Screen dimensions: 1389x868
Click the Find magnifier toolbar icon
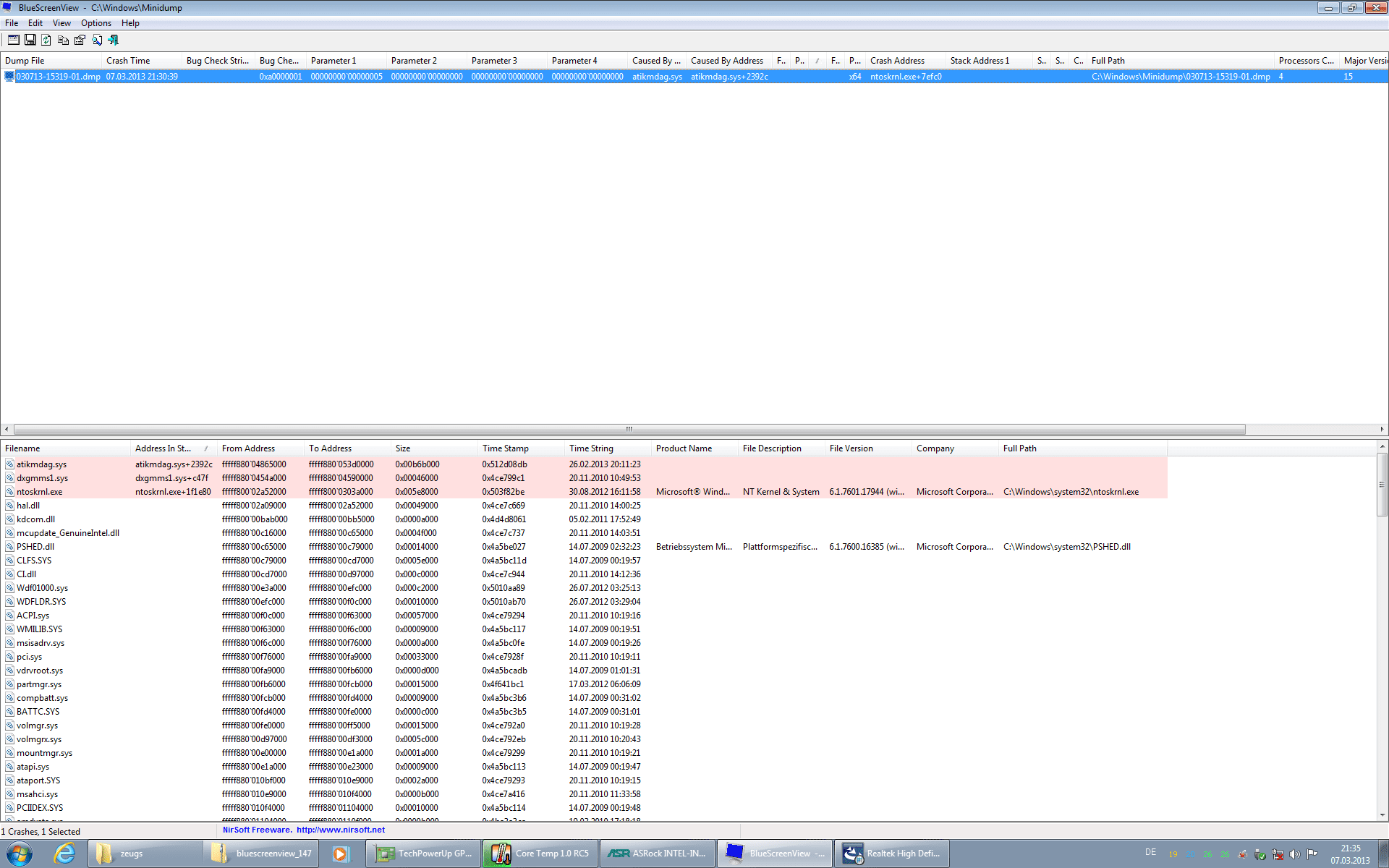pos(97,41)
